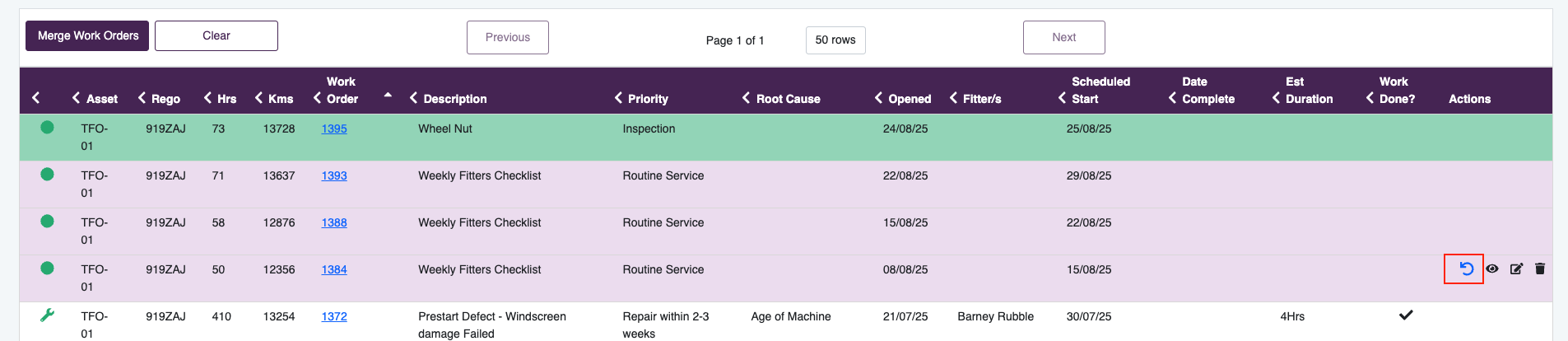Collapse the Fitter/s column chevron
1568x341 pixels.
tap(953, 98)
